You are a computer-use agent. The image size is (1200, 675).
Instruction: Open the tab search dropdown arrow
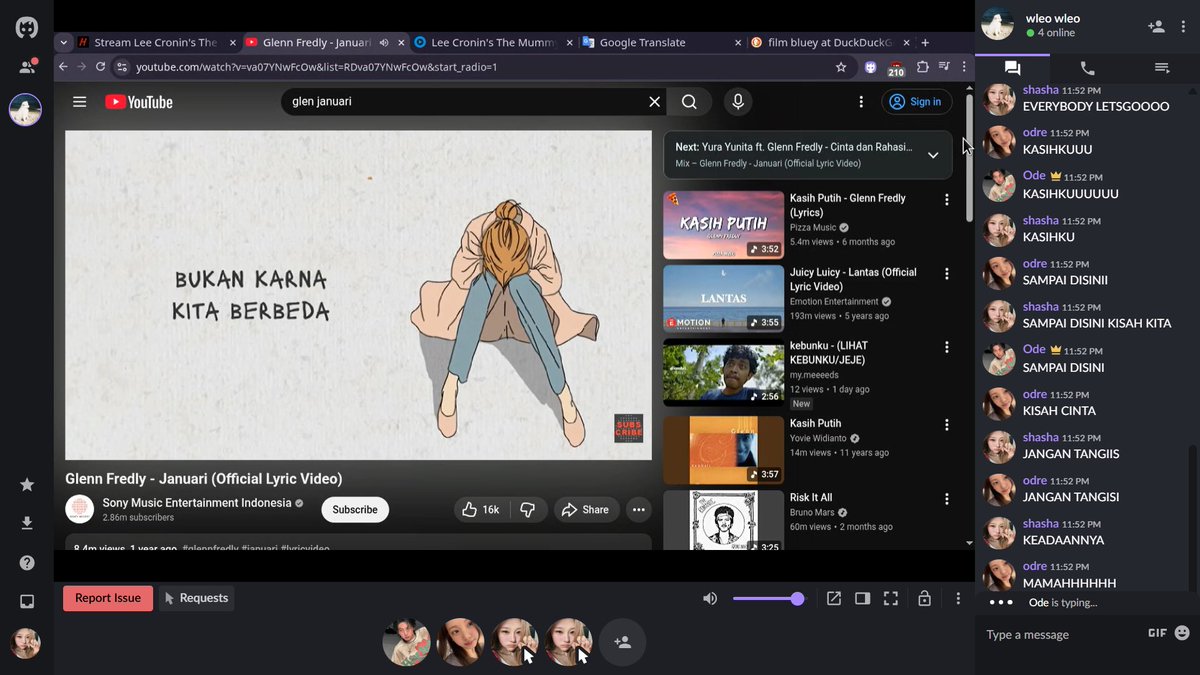64,43
